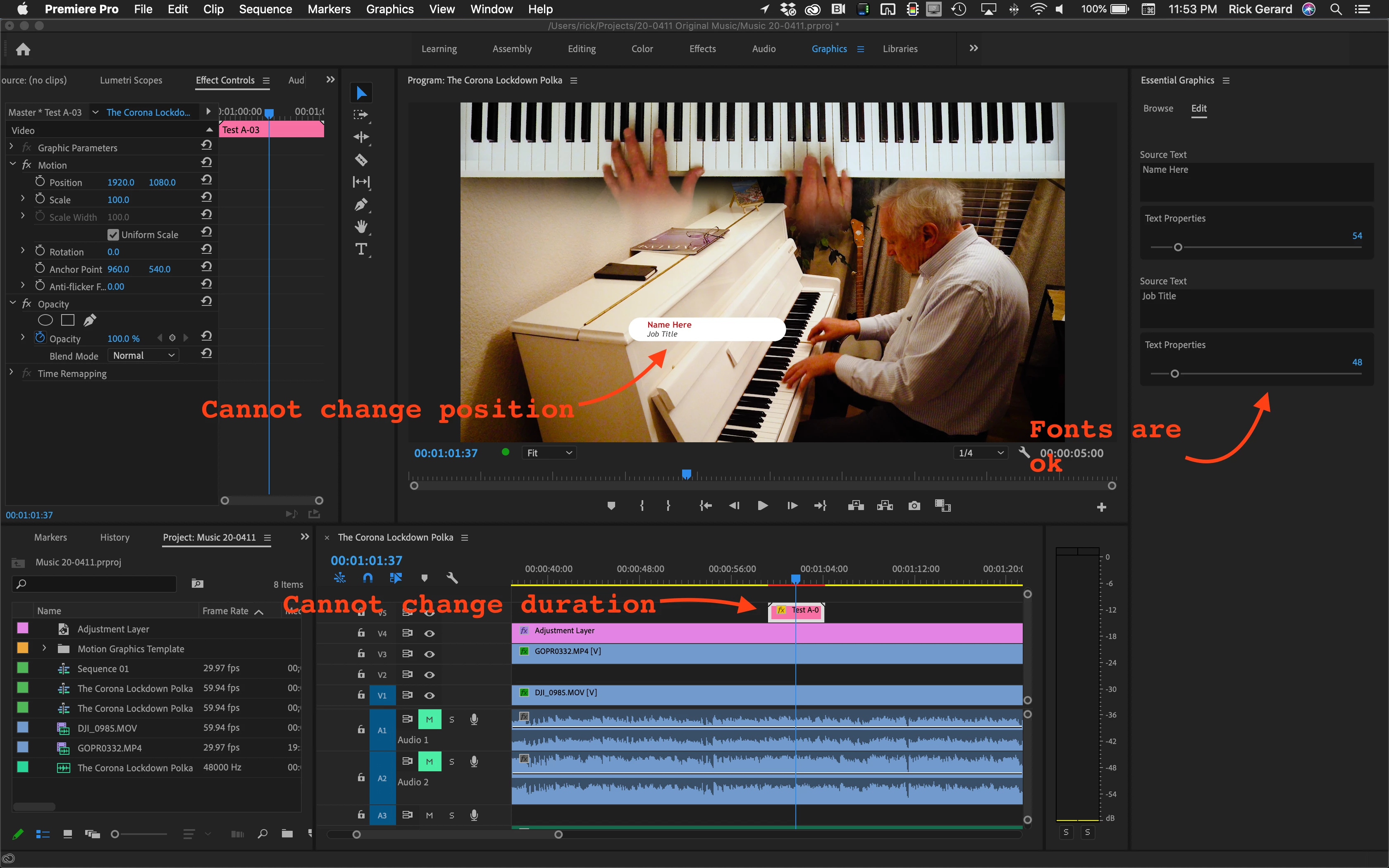Open the Sequence menu

click(x=265, y=9)
